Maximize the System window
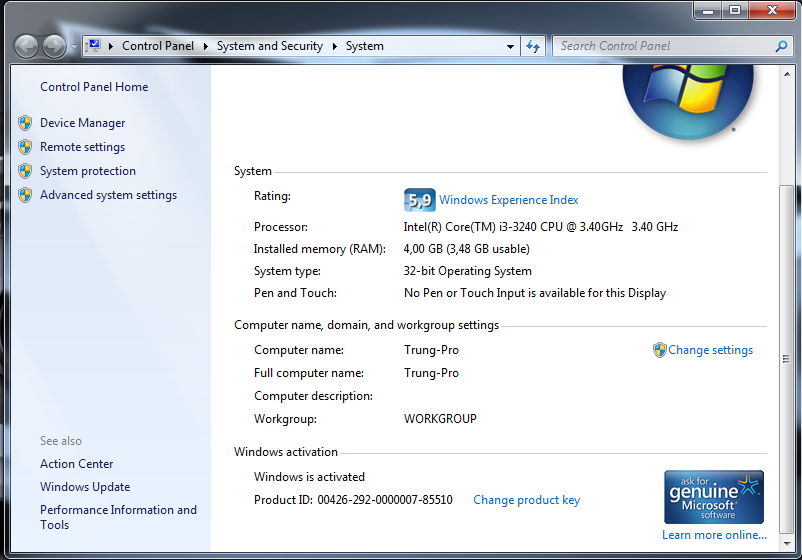The width and height of the screenshot is (802, 560). pos(735,10)
